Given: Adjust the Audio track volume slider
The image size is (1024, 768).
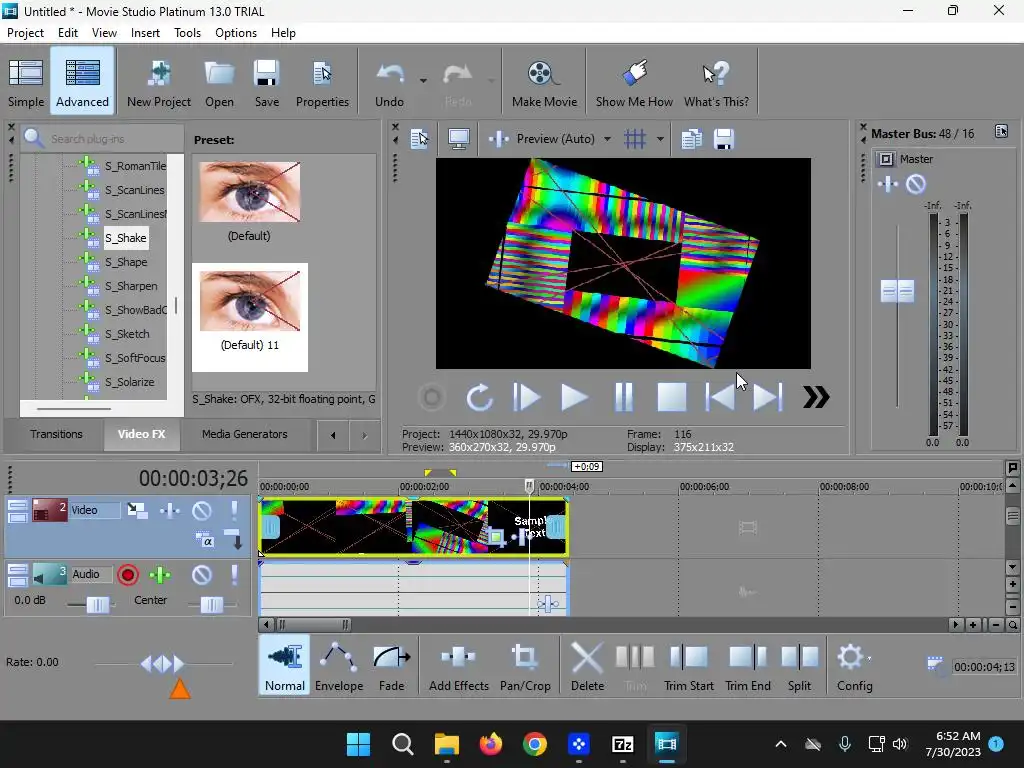Looking at the screenshot, I should click(x=98, y=605).
